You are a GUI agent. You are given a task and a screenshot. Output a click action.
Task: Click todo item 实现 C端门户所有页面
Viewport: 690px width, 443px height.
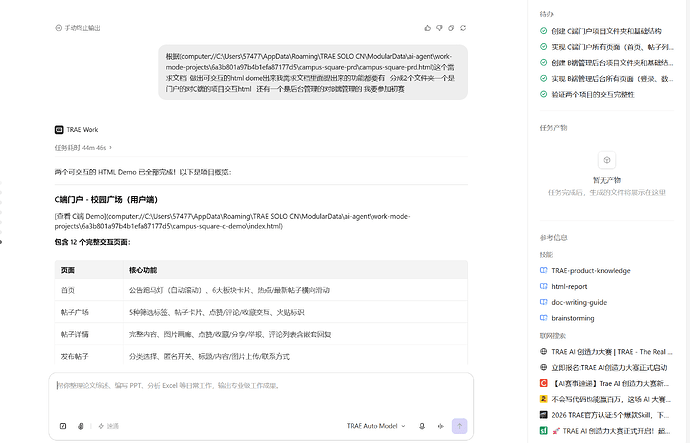click(x=612, y=47)
